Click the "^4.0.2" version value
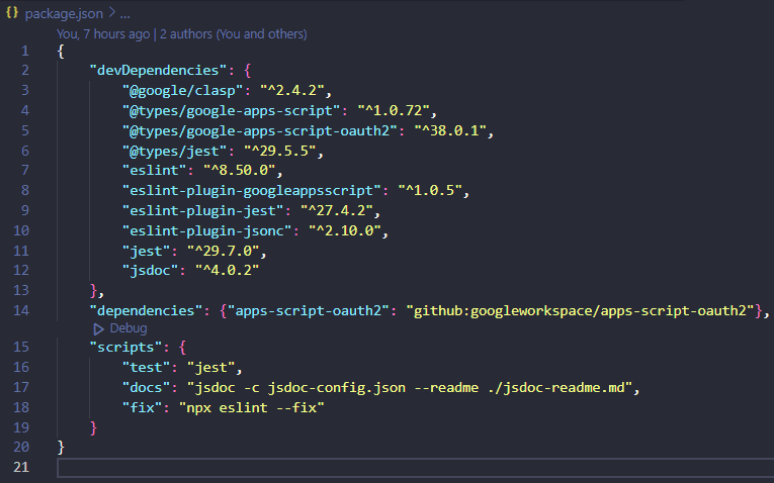This screenshot has width=774, height=483. pyautogui.click(x=227, y=271)
